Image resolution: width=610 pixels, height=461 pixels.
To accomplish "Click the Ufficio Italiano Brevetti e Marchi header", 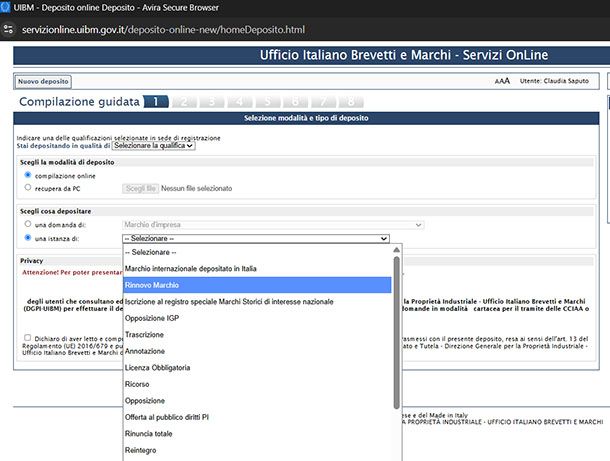I will (x=404, y=55).
